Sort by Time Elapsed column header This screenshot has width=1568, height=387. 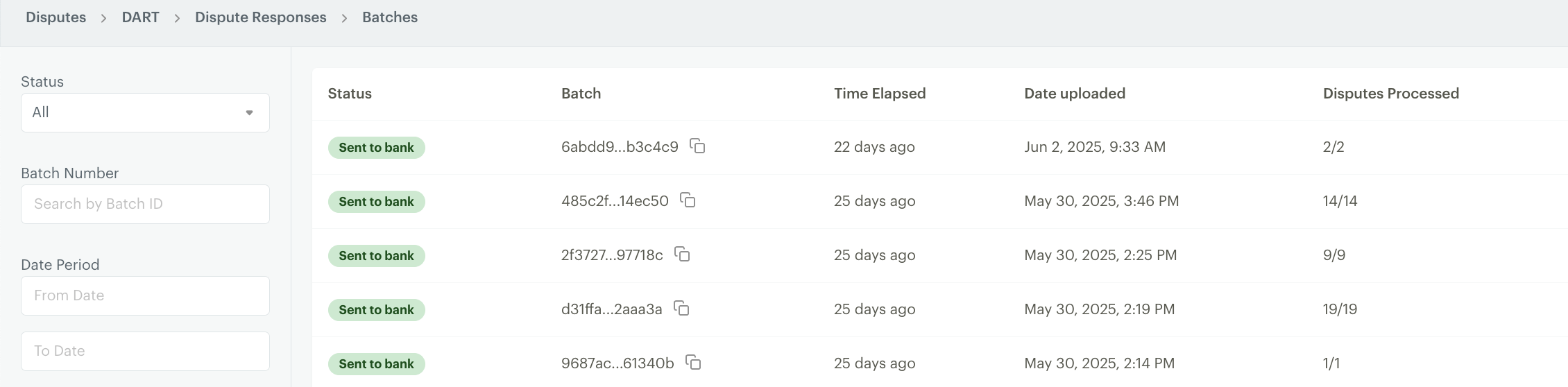tap(880, 94)
